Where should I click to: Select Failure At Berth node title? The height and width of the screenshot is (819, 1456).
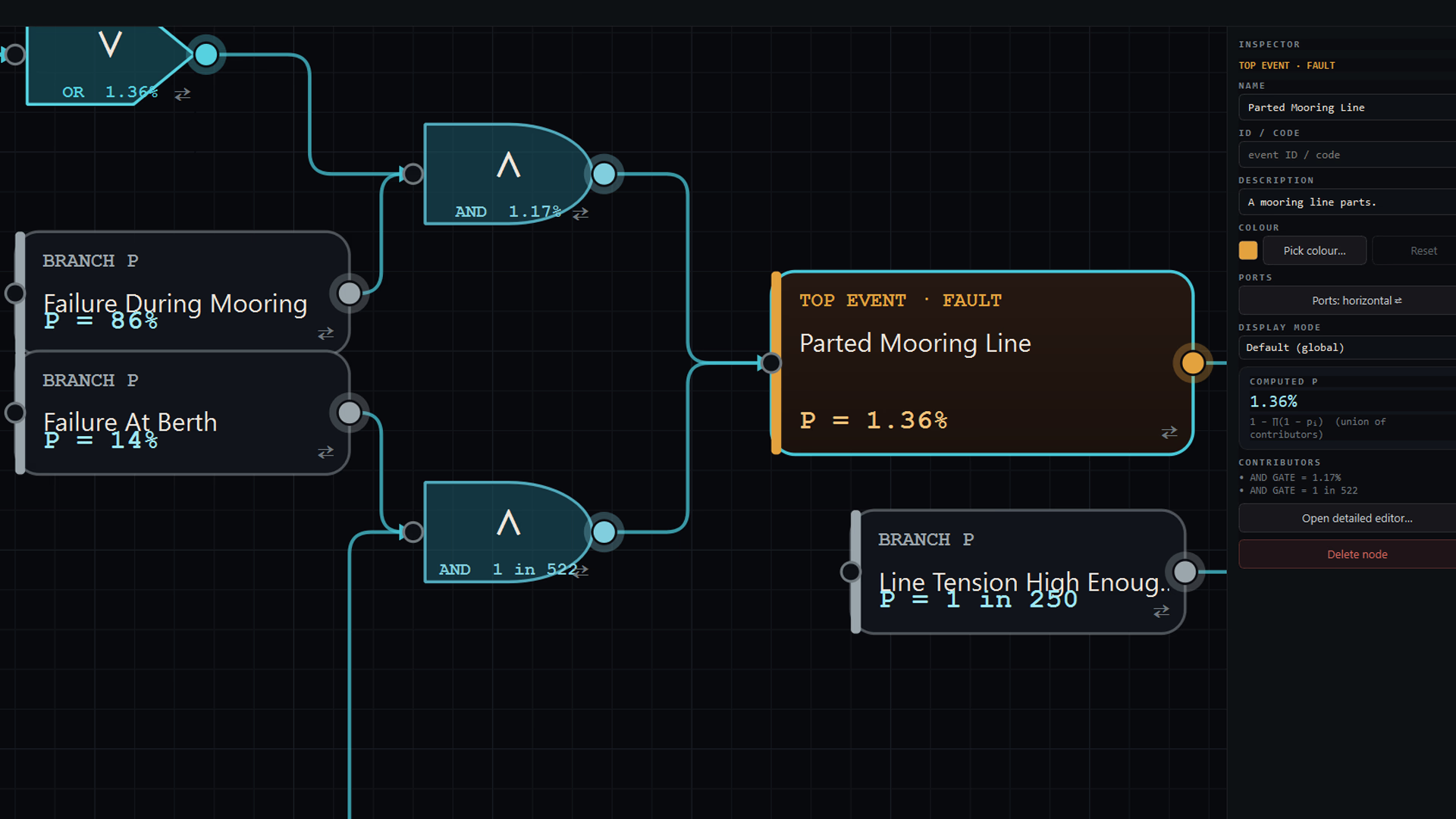pyautogui.click(x=130, y=422)
